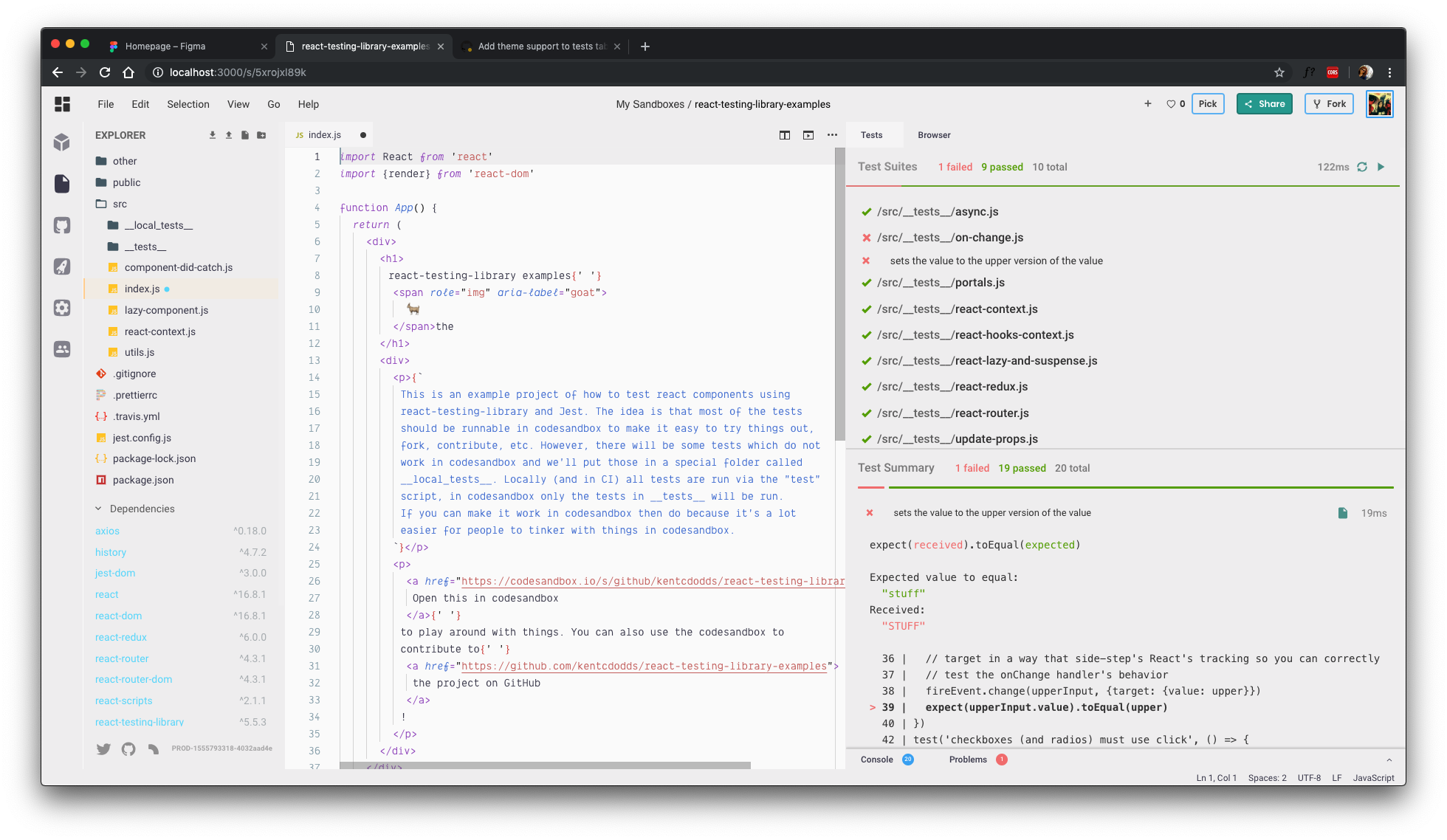1447x840 pixels.
Task: Collapse the src folder
Action: pyautogui.click(x=119, y=204)
